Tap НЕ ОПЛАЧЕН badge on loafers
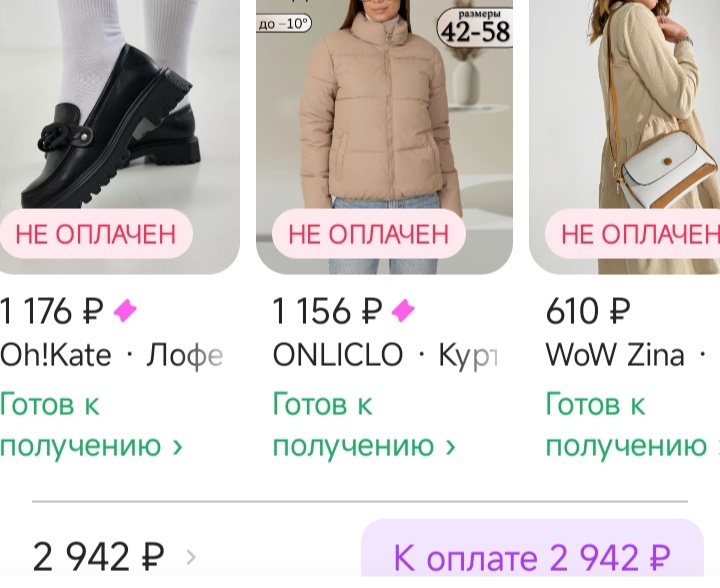This screenshot has height=588, width=720. tap(96, 234)
